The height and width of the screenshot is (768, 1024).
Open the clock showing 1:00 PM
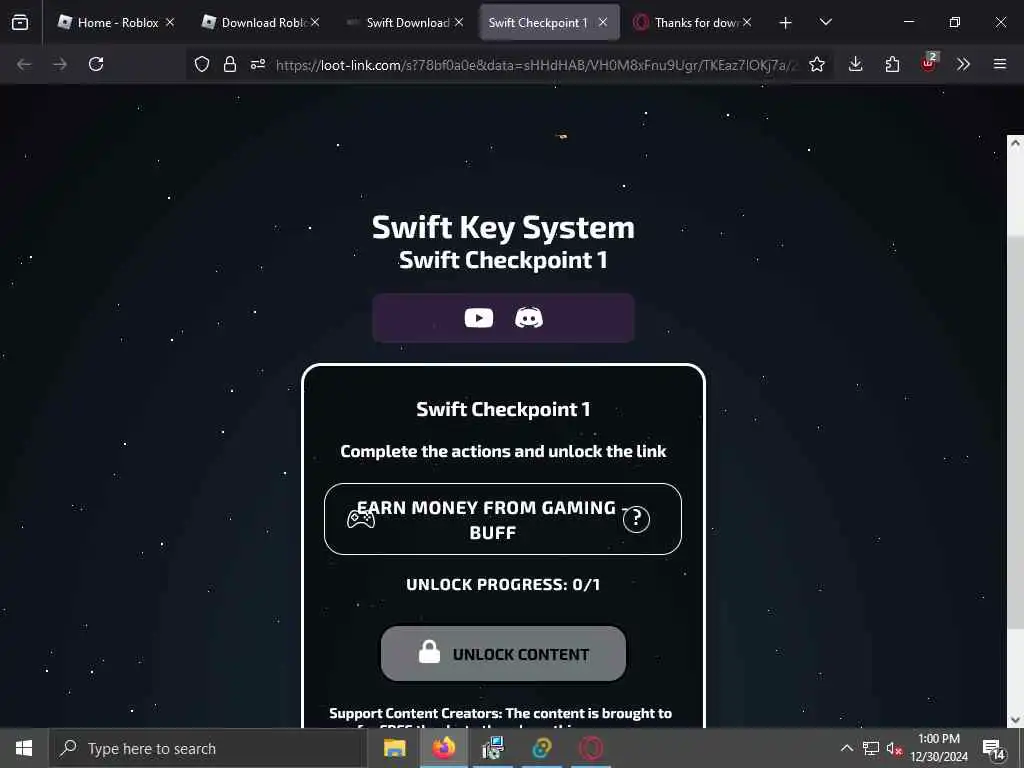[x=939, y=748]
